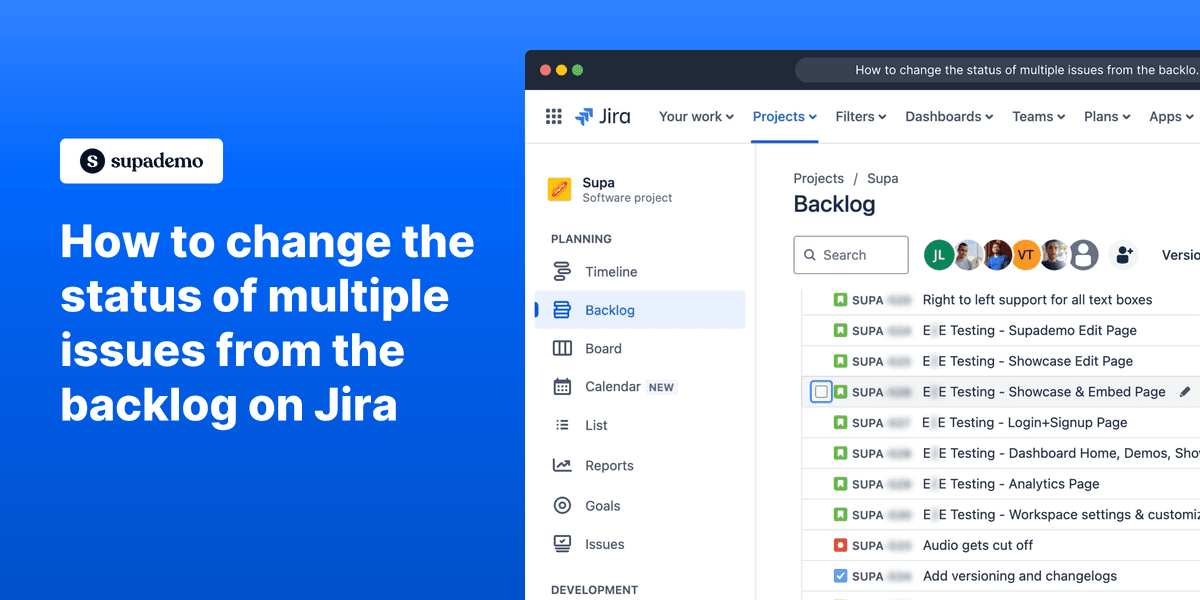Open the Jira app switcher grid
Viewport: 1200px width, 600px height.
(554, 116)
